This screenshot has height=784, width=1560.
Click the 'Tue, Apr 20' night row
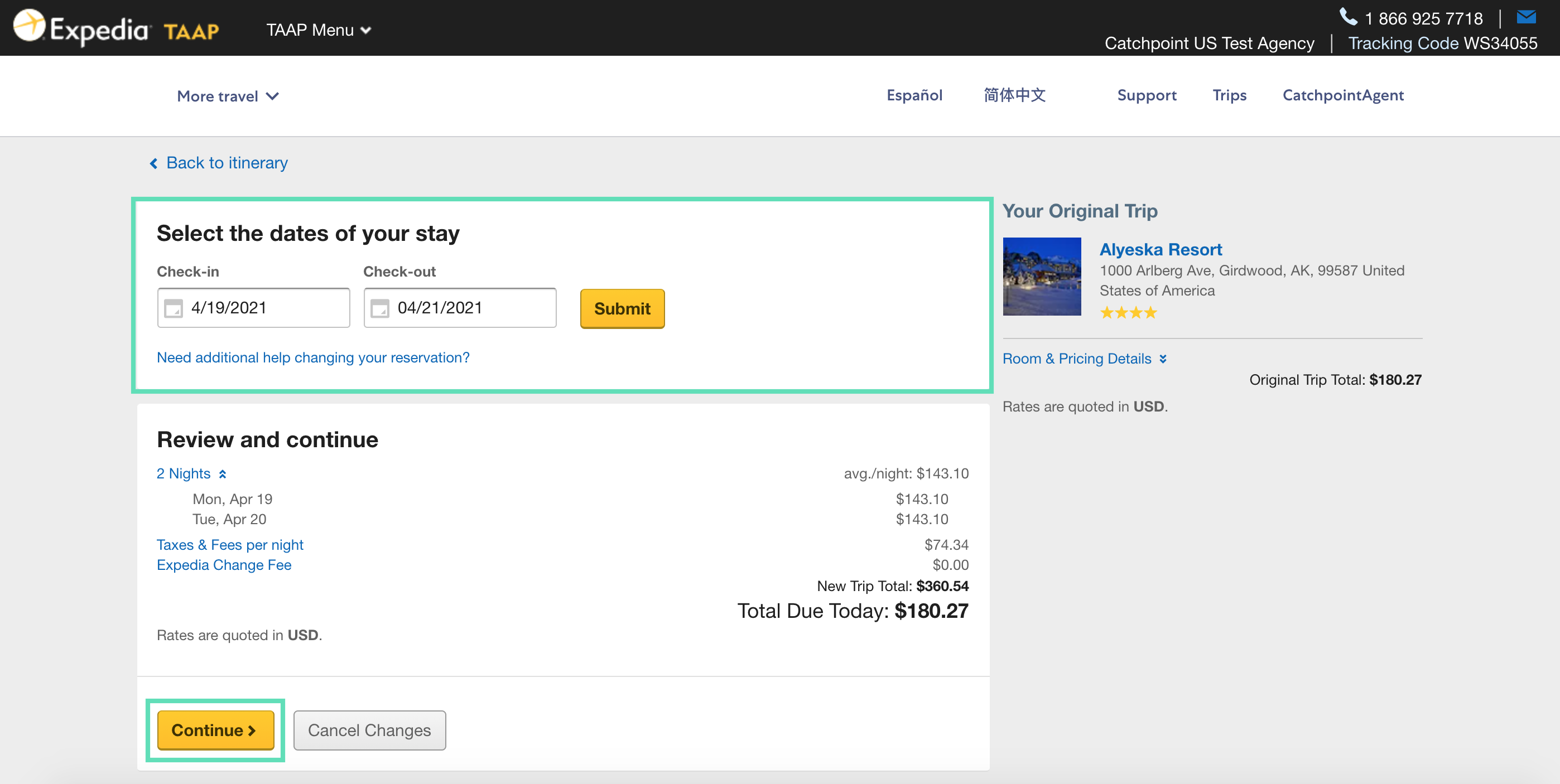tap(229, 519)
